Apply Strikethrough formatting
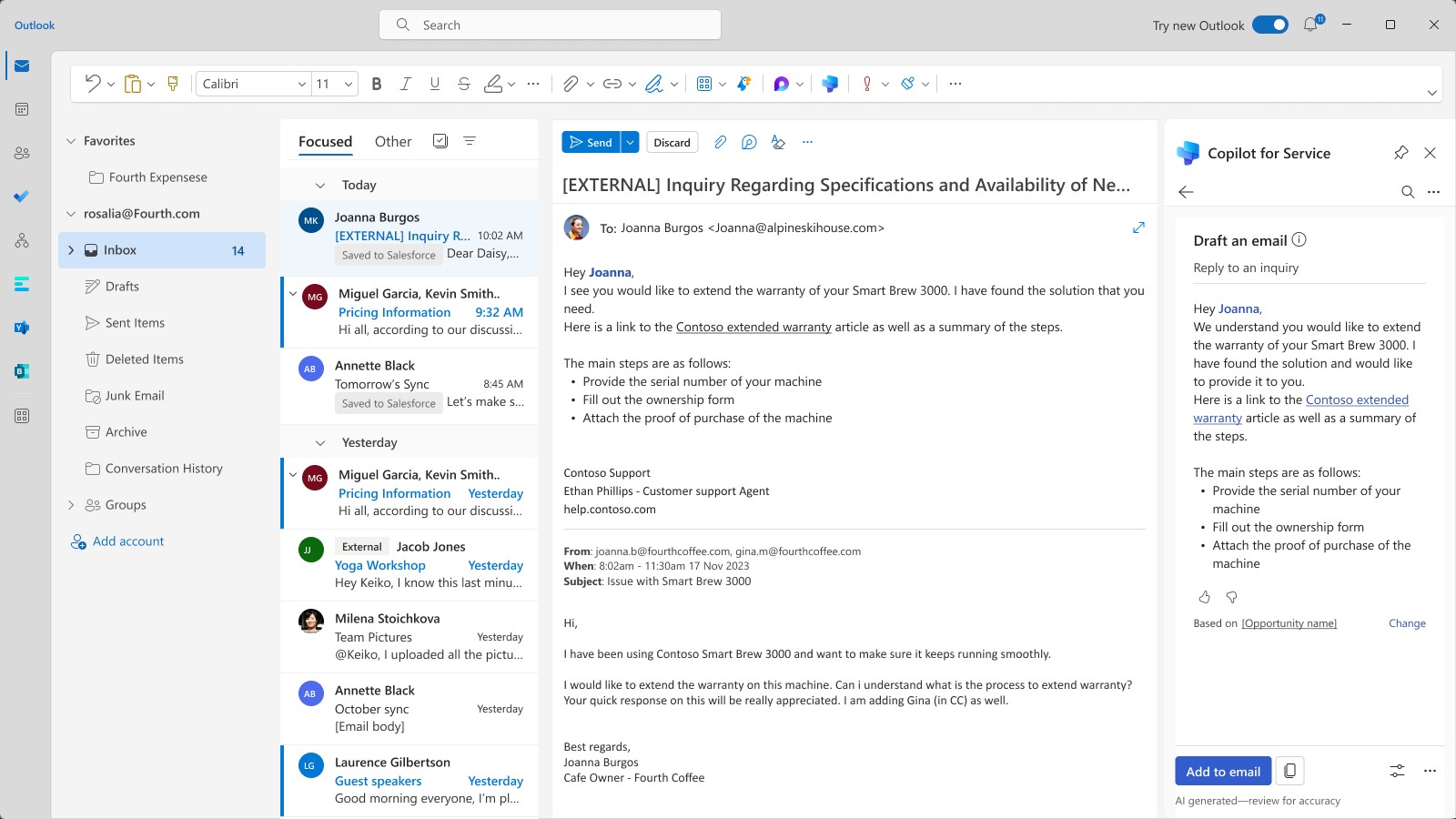The image size is (1456, 819). [464, 84]
